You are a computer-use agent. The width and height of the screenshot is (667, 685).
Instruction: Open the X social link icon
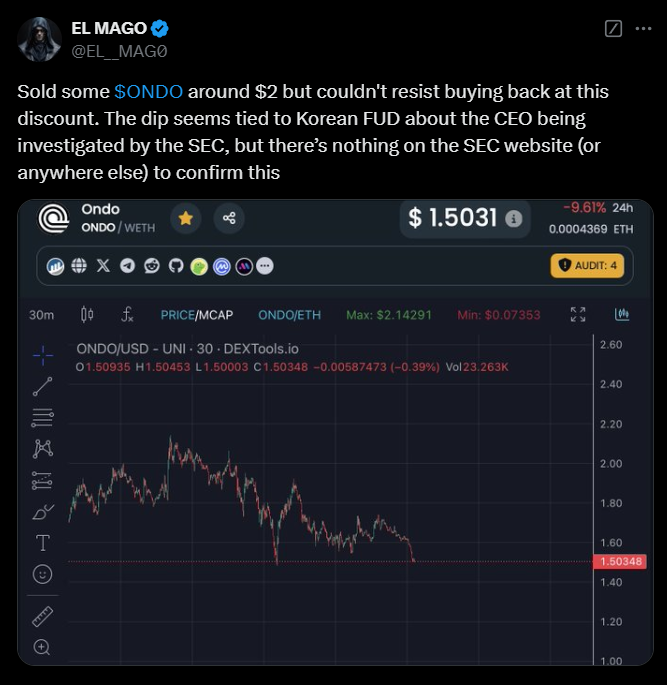click(104, 266)
